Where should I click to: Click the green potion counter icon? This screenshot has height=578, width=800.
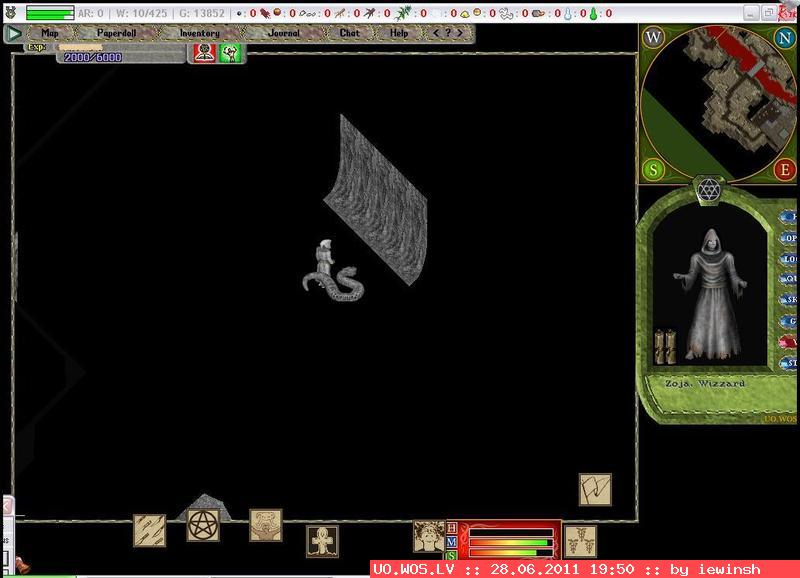tap(593, 13)
